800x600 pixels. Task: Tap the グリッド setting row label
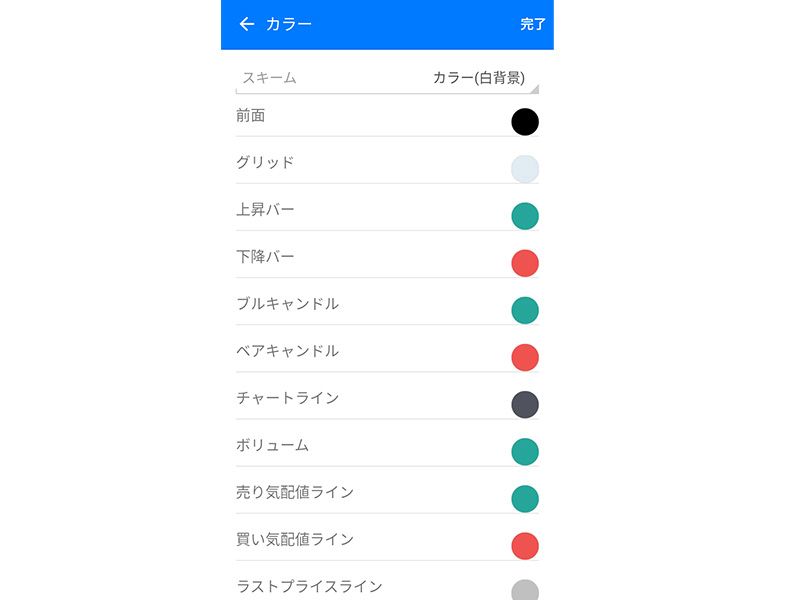265,163
